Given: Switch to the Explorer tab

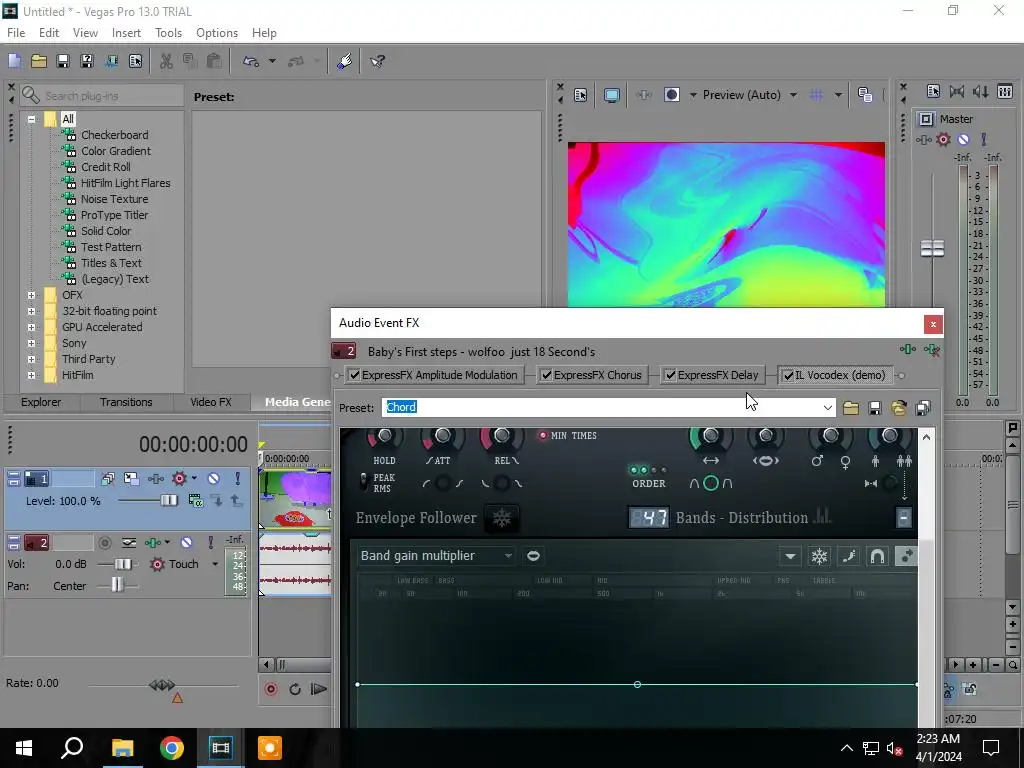Looking at the screenshot, I should click(x=41, y=402).
